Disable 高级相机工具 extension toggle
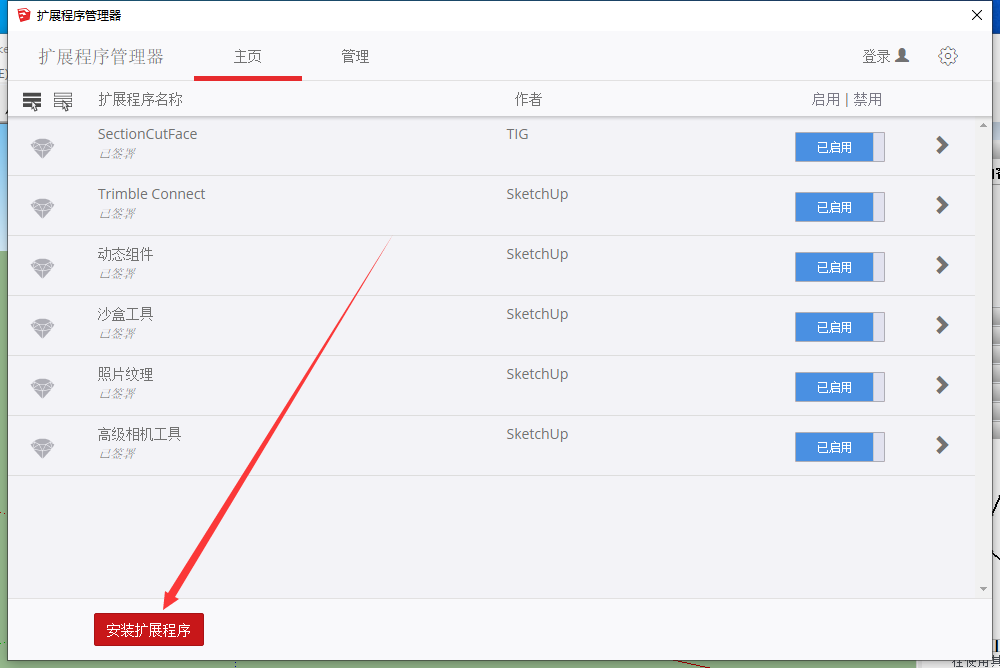This screenshot has height=668, width=1000. (x=839, y=447)
